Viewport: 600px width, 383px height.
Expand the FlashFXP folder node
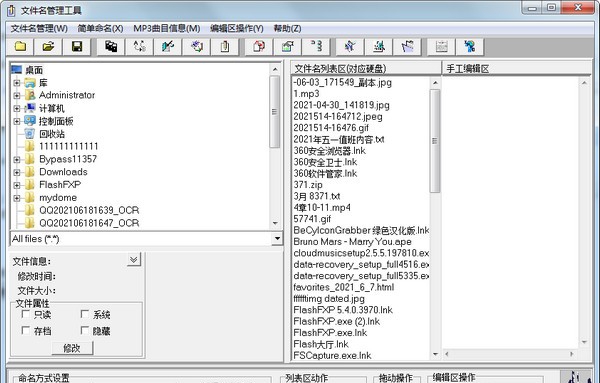coord(16,185)
